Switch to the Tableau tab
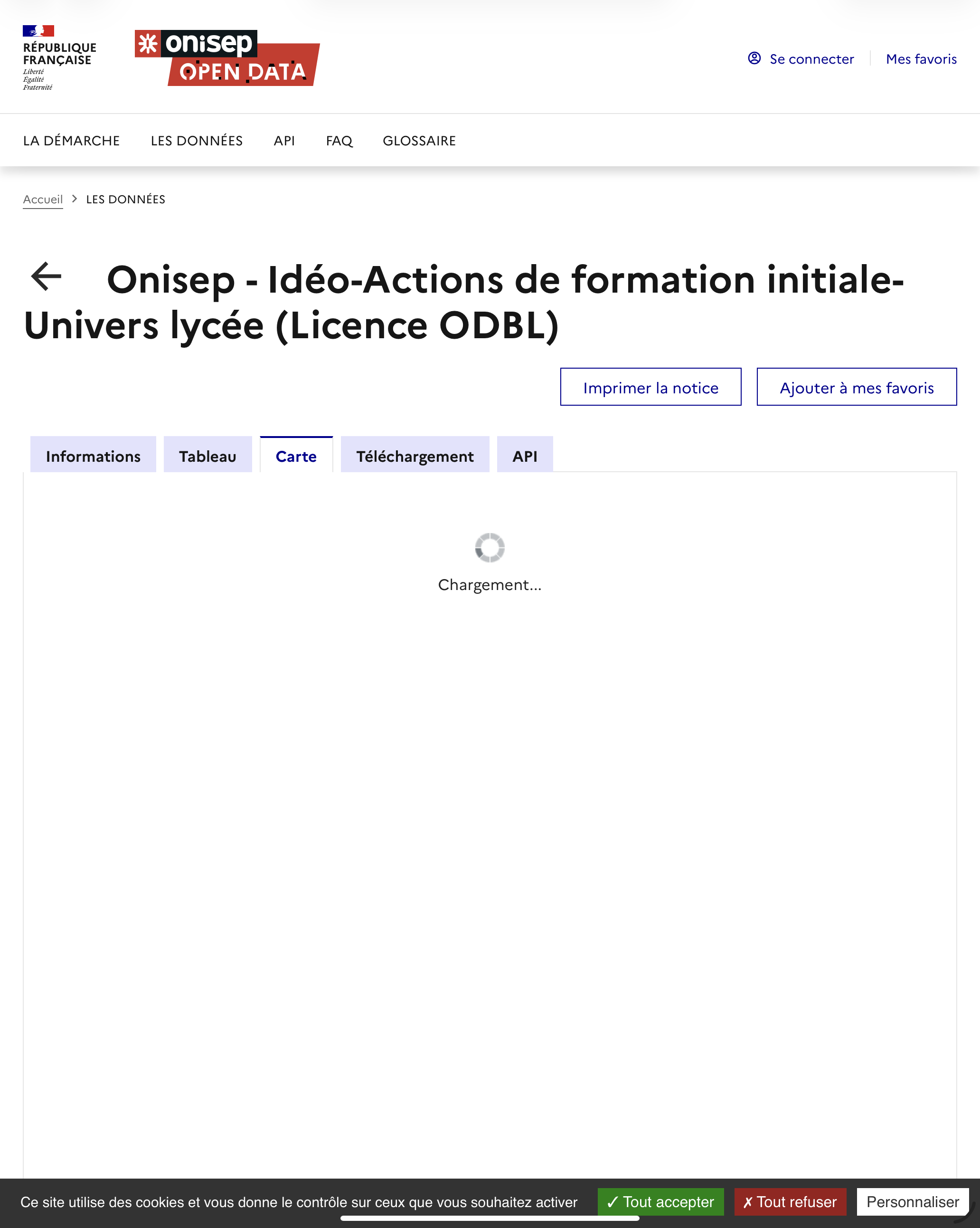Screen dimensions: 980x1228 (207, 456)
